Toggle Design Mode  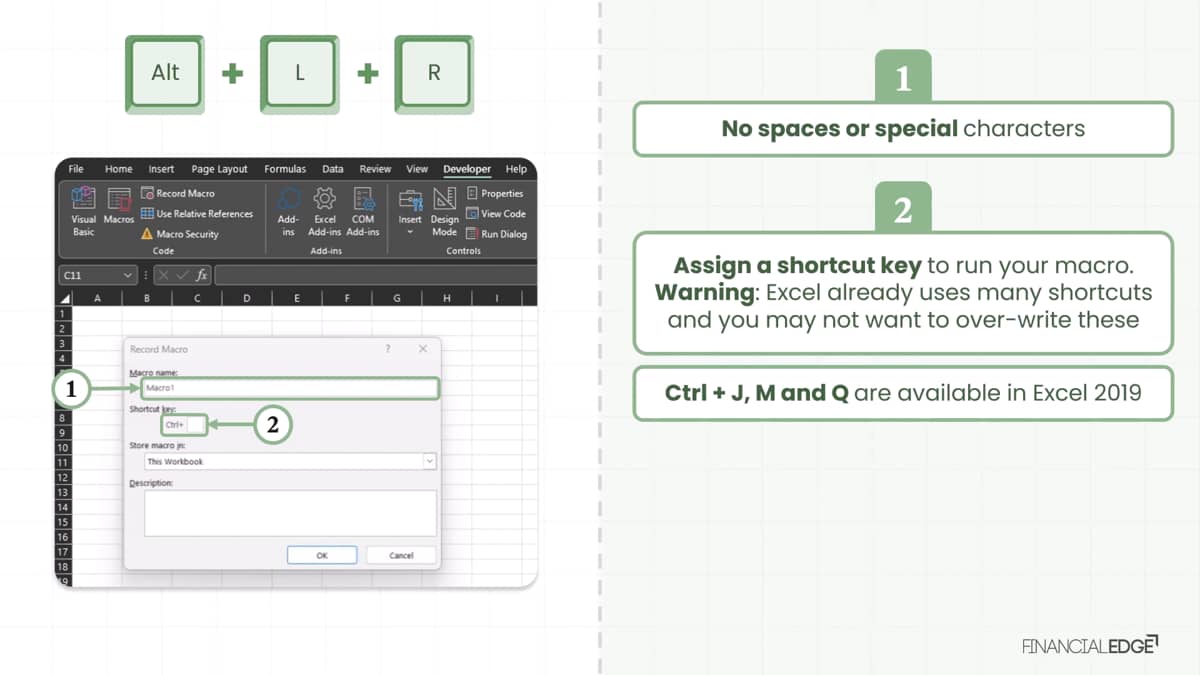[444, 212]
